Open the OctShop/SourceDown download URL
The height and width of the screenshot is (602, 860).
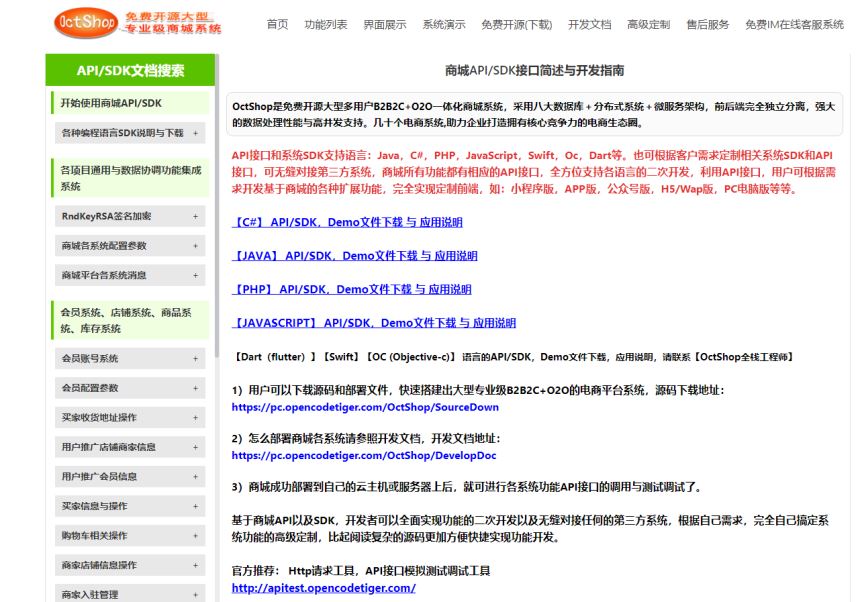coord(363,407)
